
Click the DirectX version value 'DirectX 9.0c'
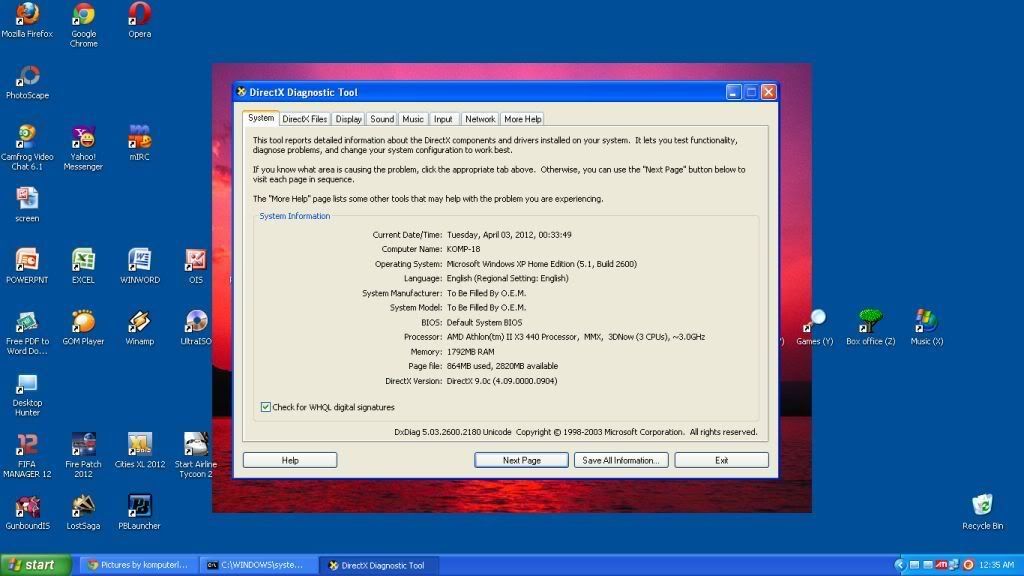468,381
